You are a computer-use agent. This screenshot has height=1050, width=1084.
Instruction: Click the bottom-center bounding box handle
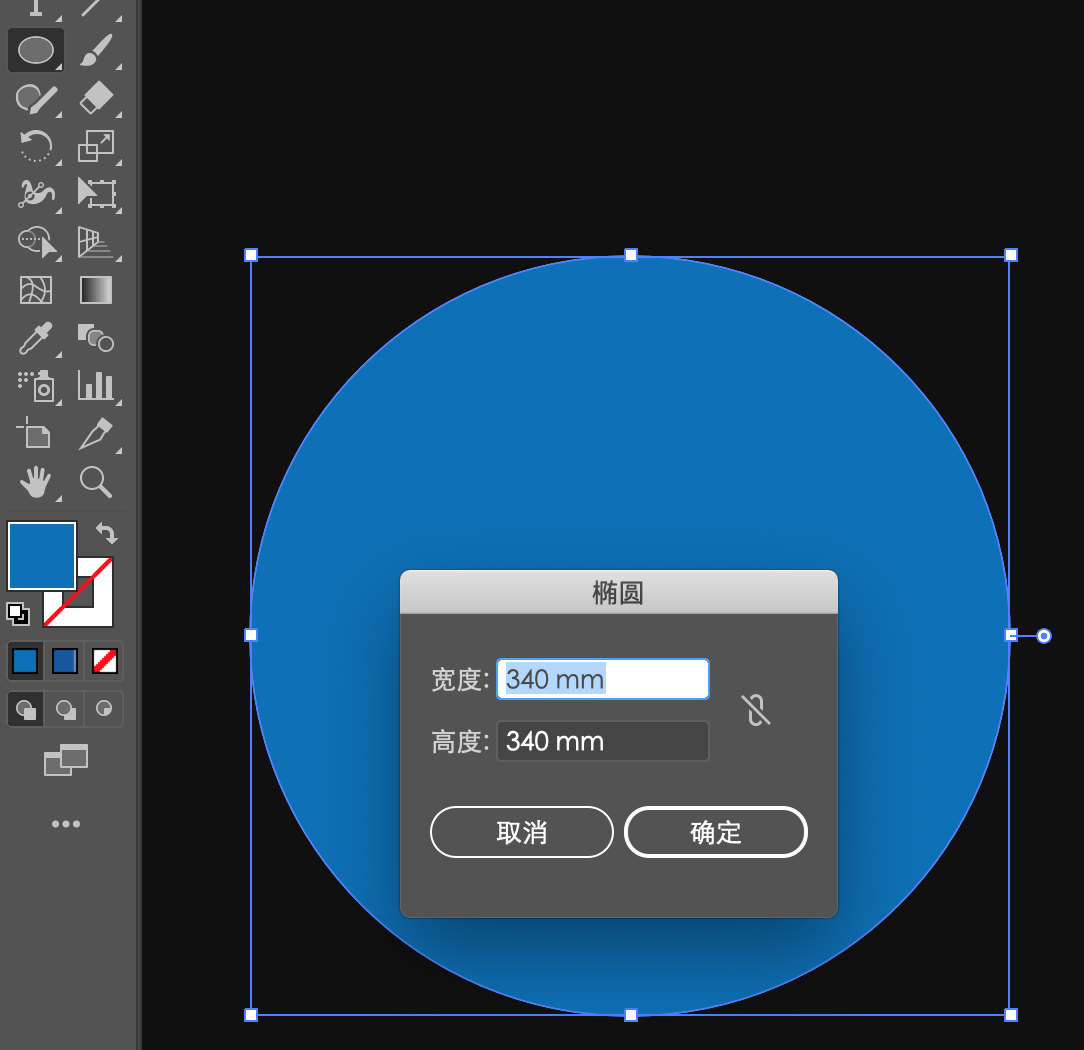pyautogui.click(x=630, y=1015)
